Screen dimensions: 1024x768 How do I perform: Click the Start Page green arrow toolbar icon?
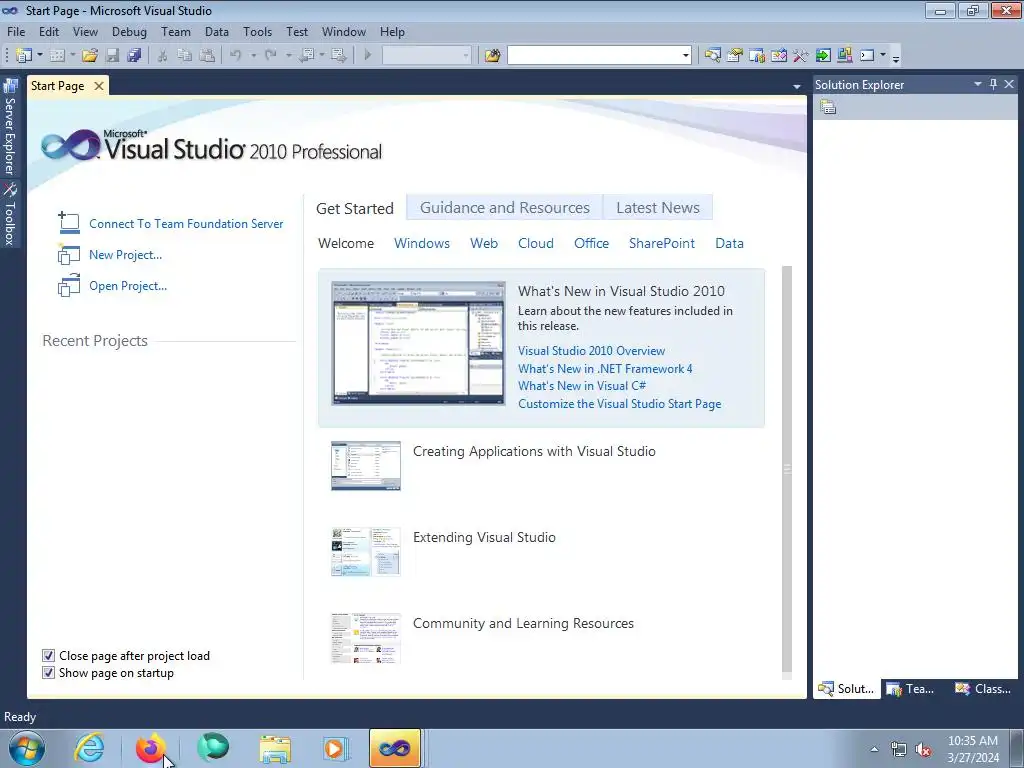coord(823,56)
